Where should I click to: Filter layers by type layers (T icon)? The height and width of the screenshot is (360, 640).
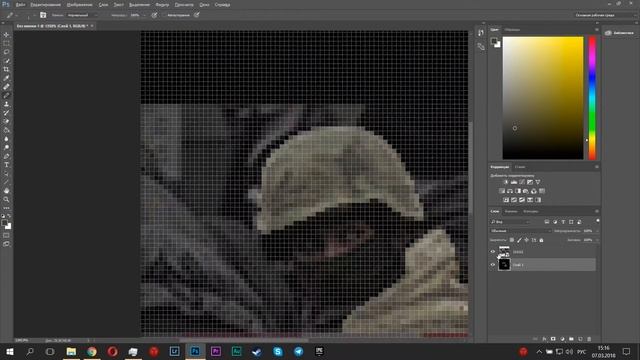tap(563, 222)
